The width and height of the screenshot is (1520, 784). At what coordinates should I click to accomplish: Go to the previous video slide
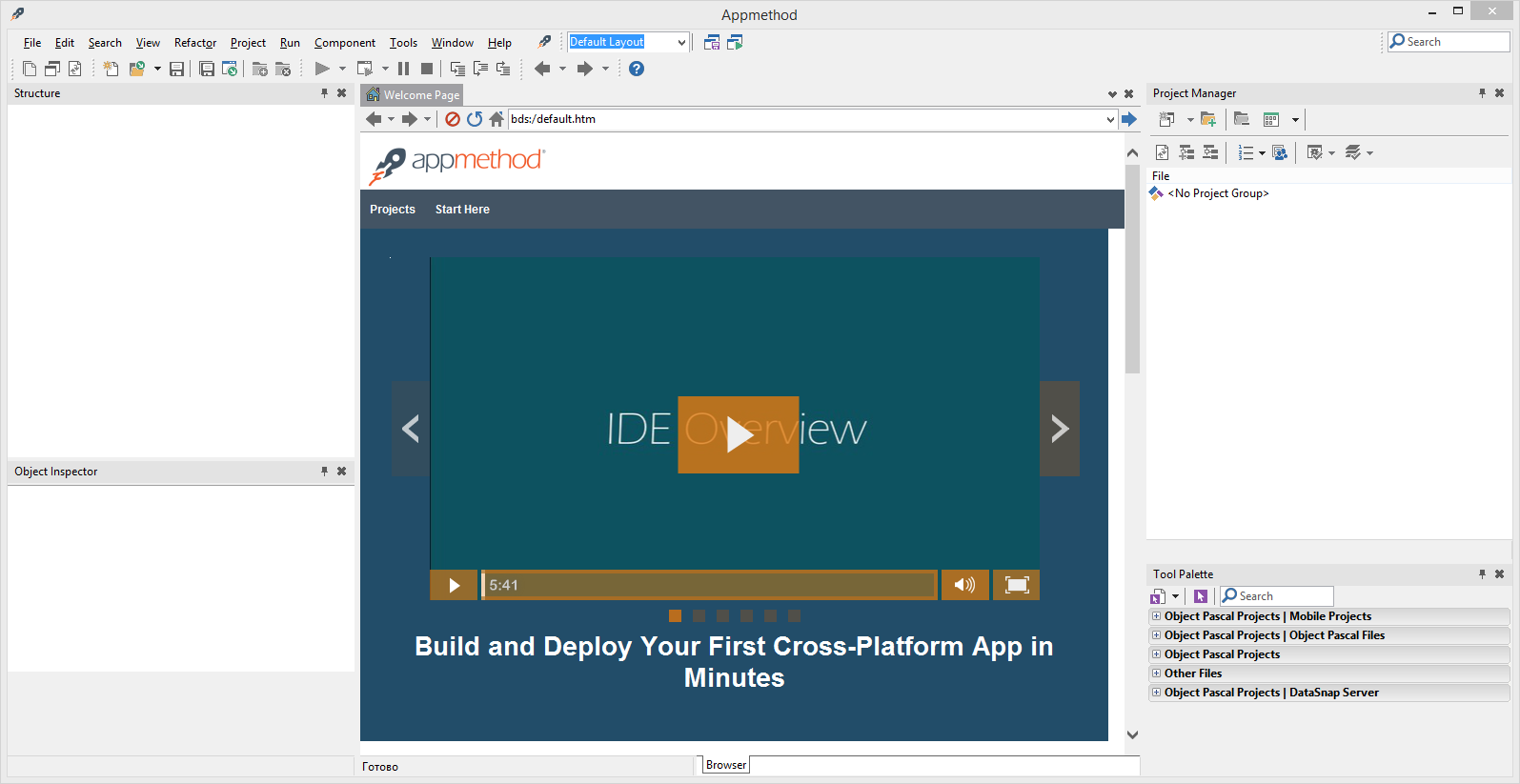411,429
